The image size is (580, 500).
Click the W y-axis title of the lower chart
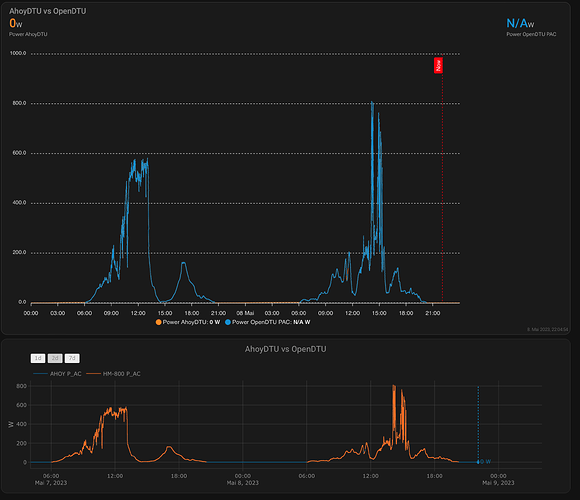[11, 424]
